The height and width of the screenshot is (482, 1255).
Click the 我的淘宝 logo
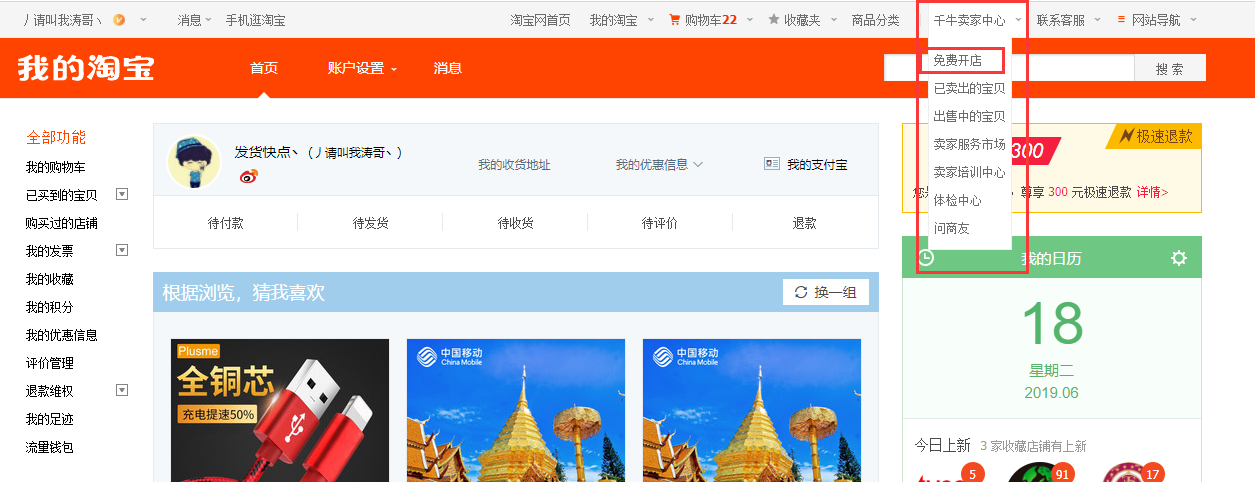pos(86,68)
